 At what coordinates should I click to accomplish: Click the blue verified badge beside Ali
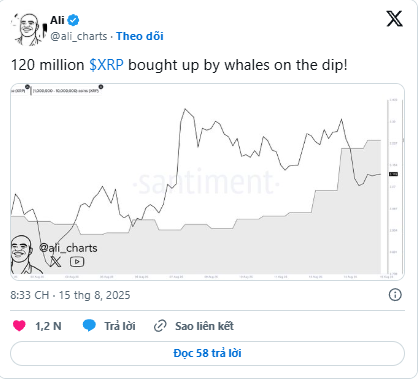pyautogui.click(x=73, y=20)
